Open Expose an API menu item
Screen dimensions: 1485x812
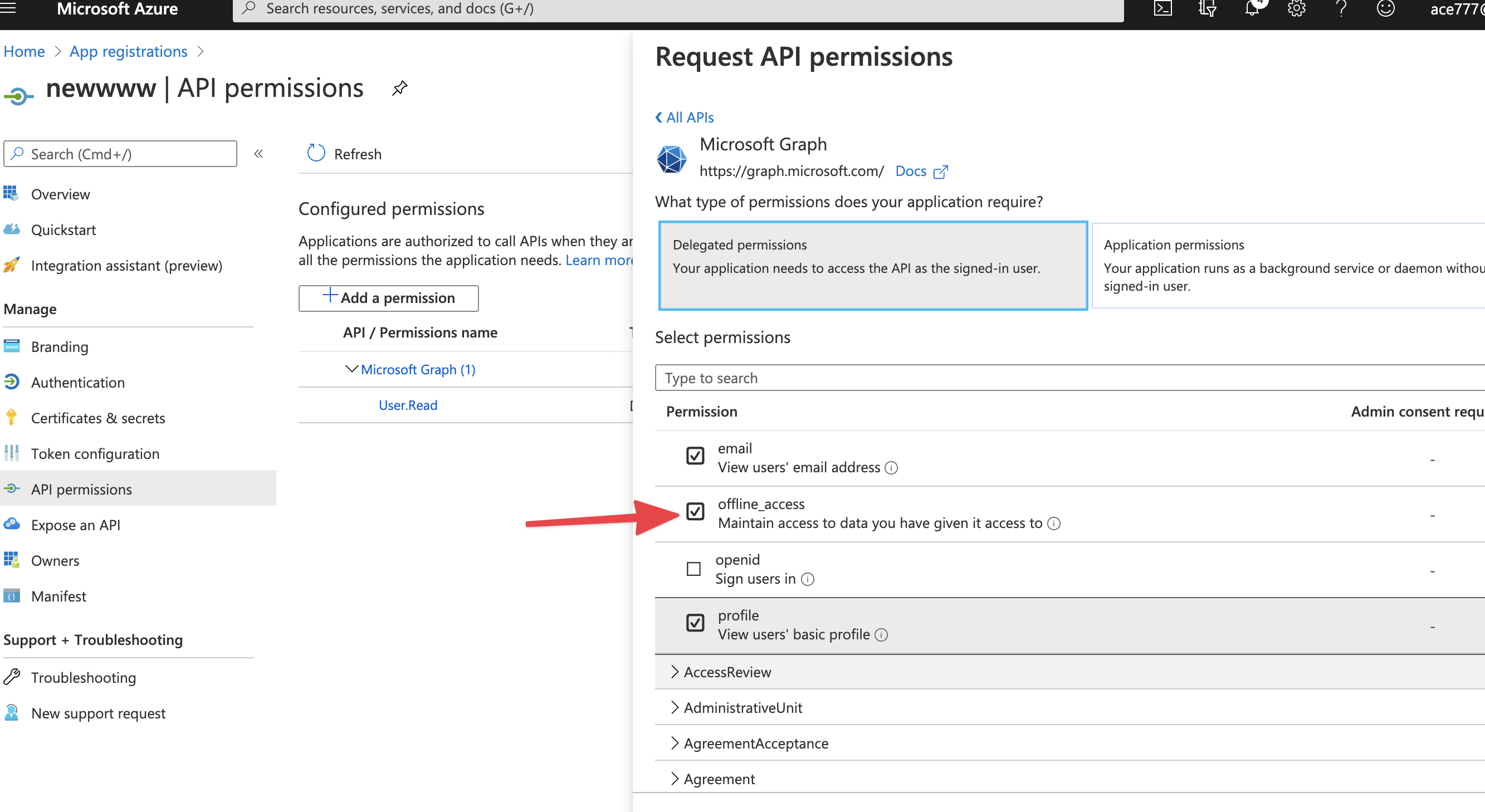(x=76, y=525)
